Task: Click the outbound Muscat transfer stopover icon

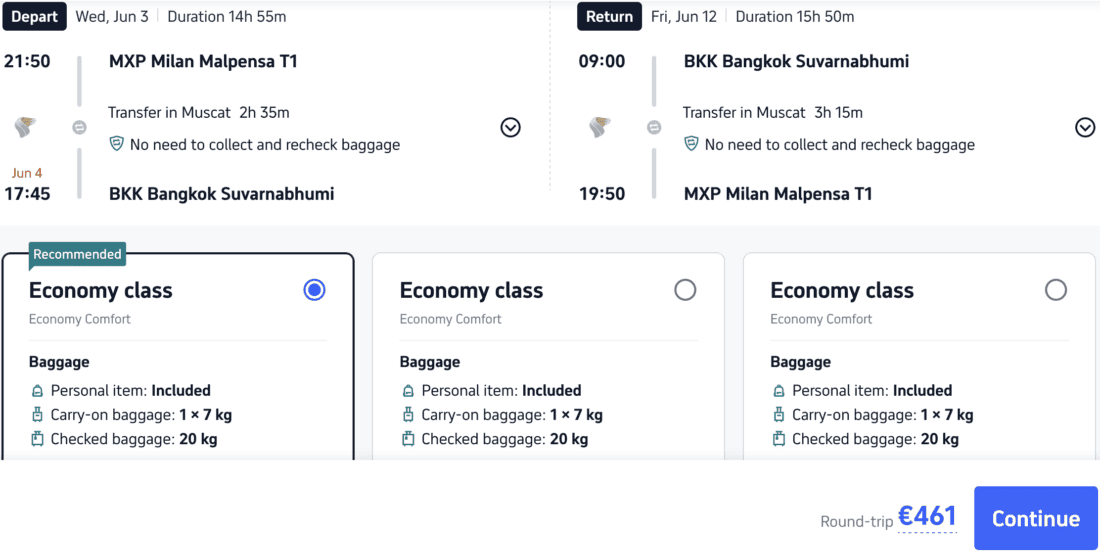Action: point(79,128)
